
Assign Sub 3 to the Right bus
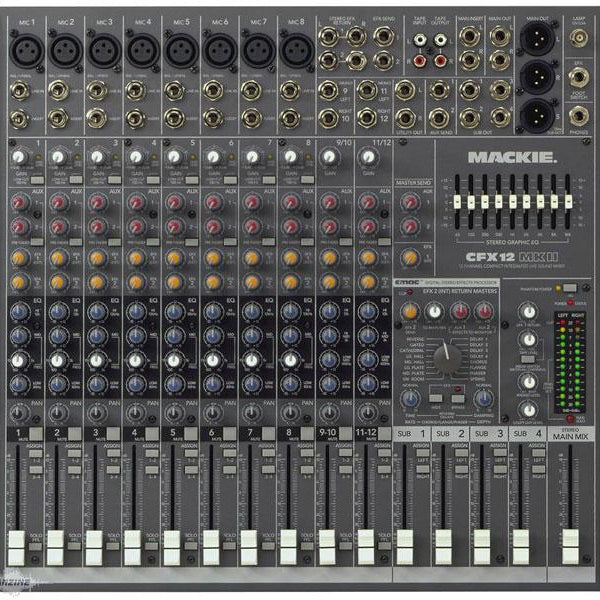(x=500, y=469)
